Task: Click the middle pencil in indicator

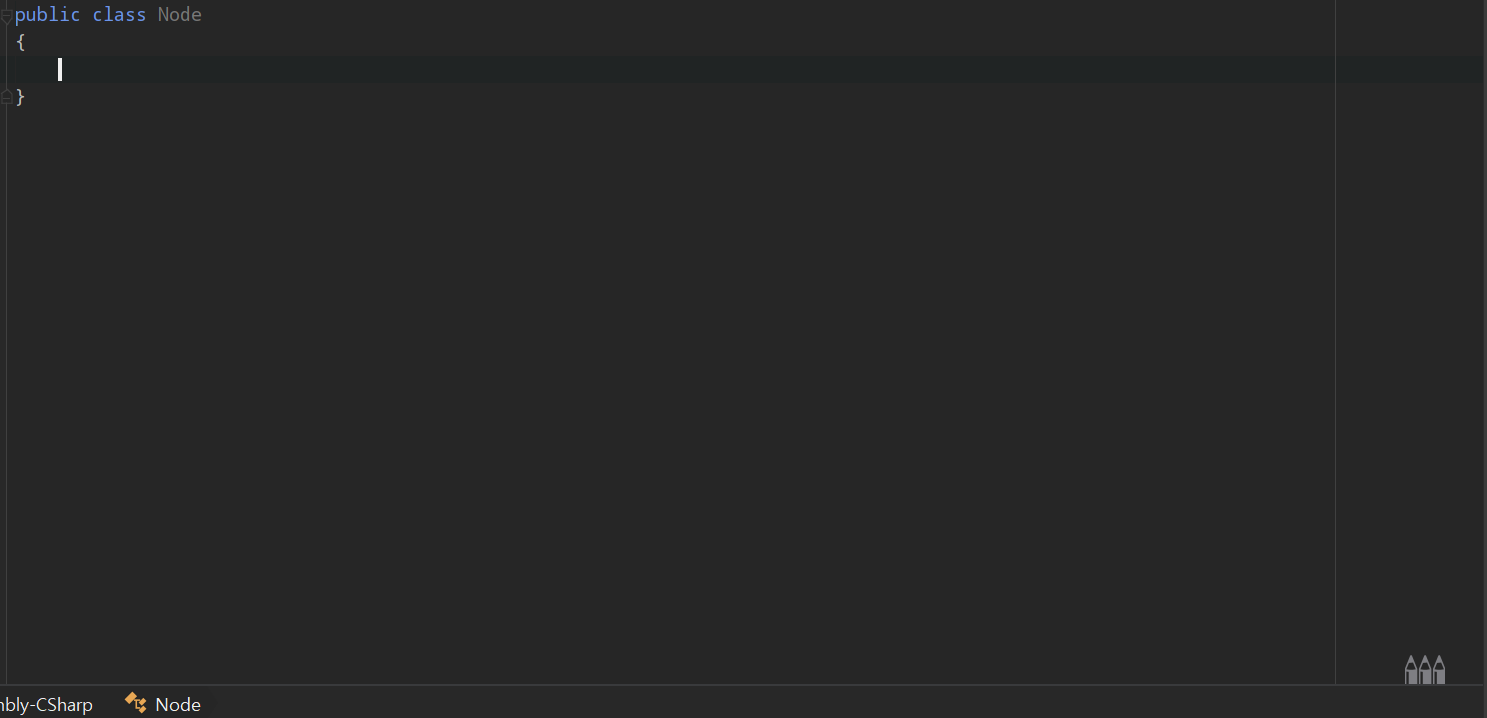Action: [x=1425, y=669]
